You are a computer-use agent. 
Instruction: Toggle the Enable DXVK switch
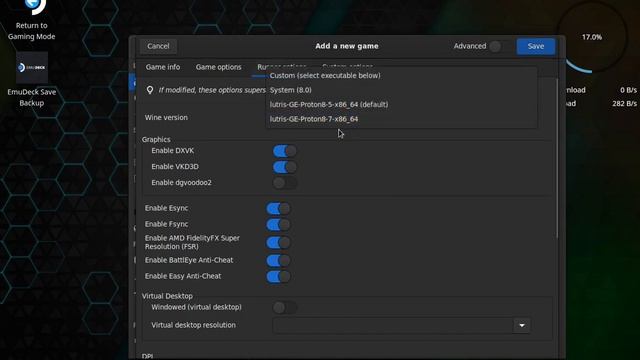284,151
